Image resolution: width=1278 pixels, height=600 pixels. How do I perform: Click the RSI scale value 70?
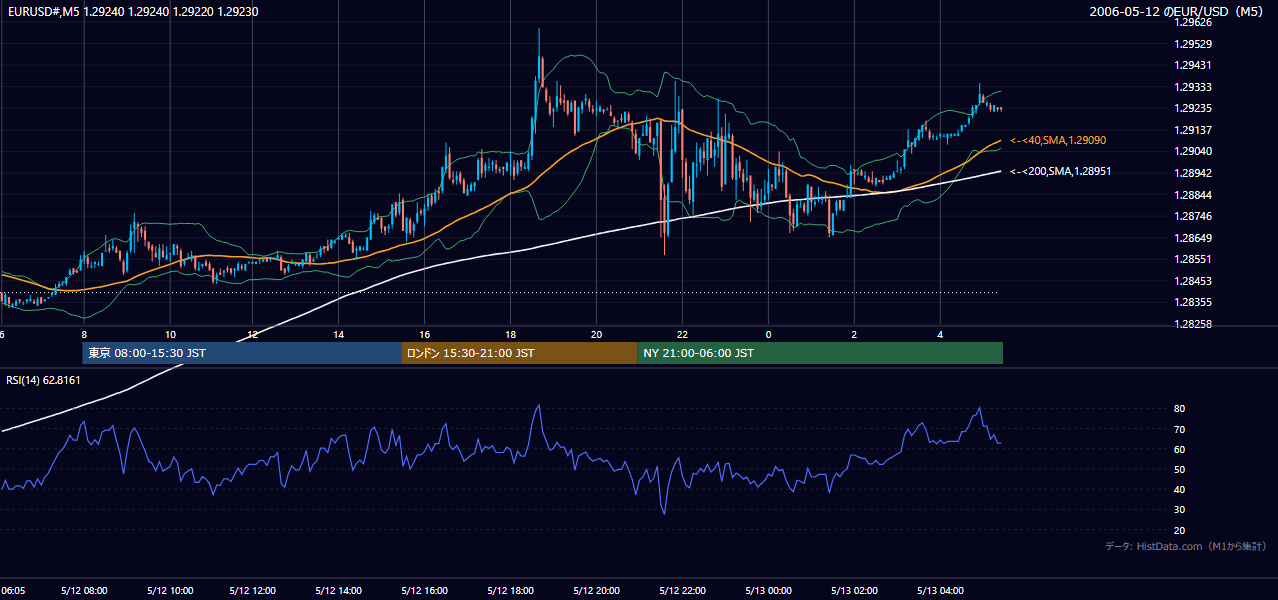[1179, 429]
